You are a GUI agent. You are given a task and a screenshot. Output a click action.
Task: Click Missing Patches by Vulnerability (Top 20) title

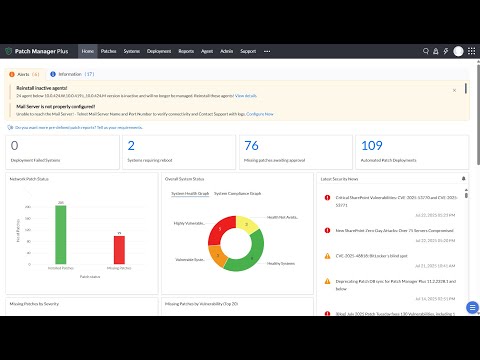(201, 304)
